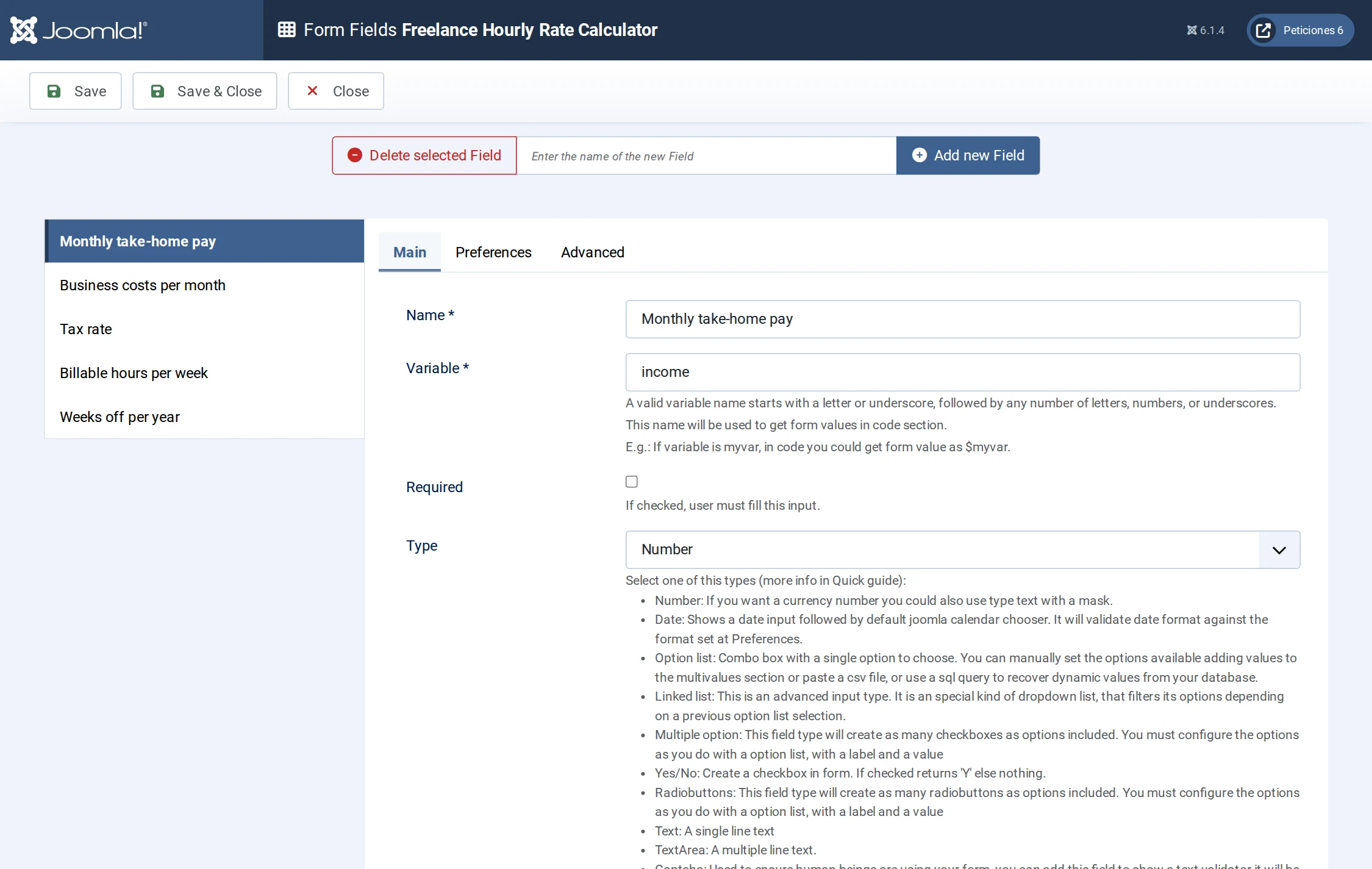
Task: Select Weeks off per year field
Action: pos(204,417)
